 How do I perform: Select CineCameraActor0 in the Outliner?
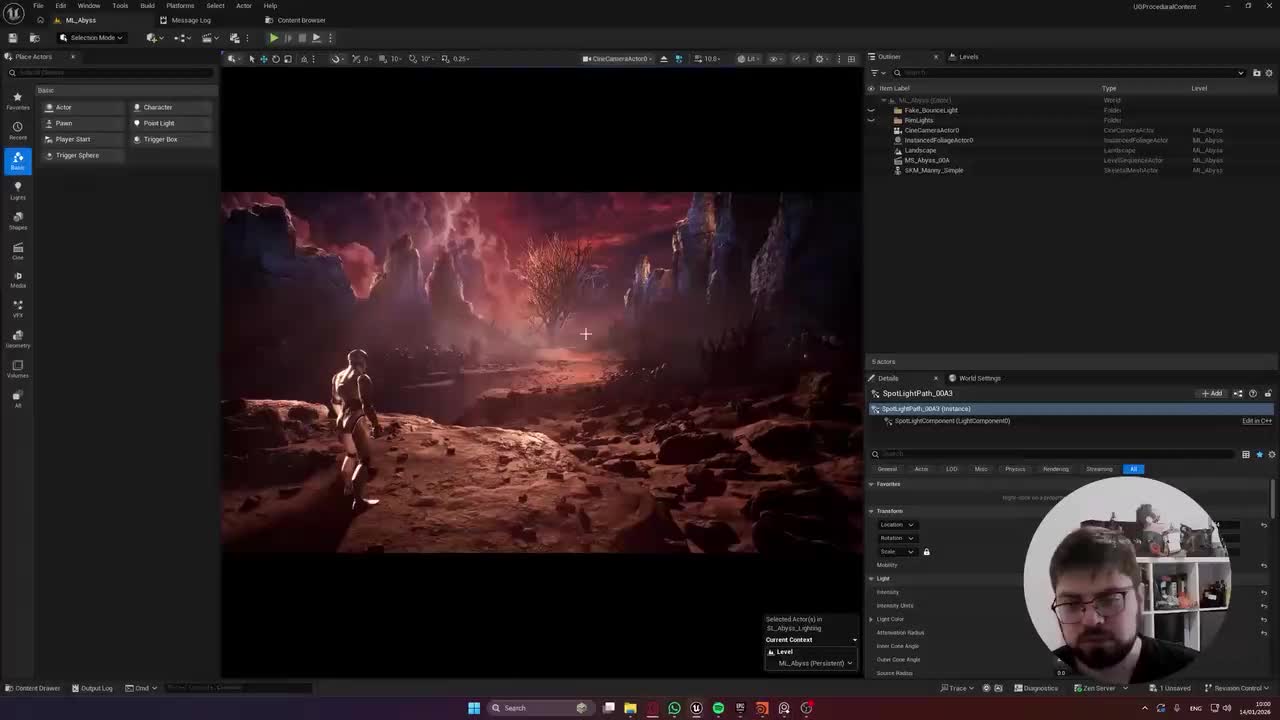[931, 130]
